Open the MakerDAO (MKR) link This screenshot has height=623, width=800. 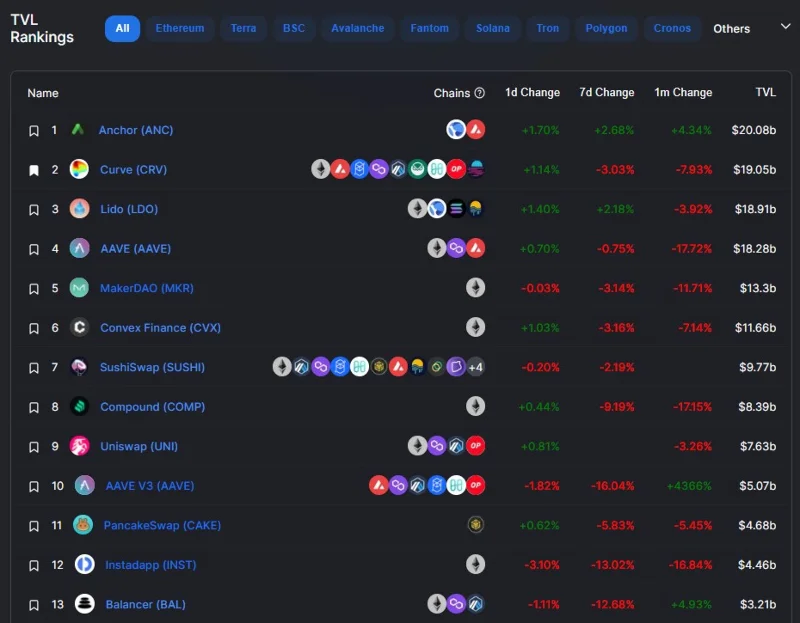tap(147, 288)
